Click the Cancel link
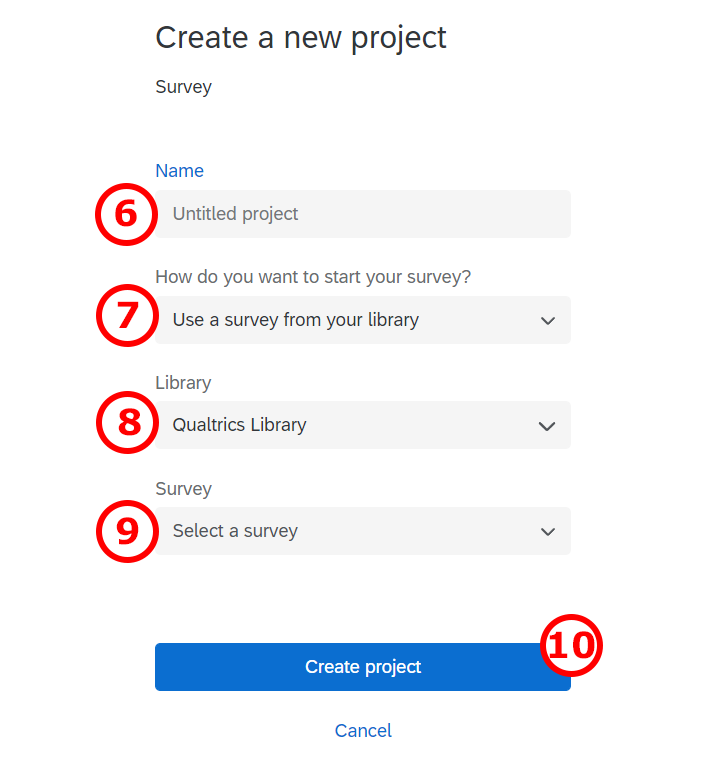The height and width of the screenshot is (757, 728). tap(363, 731)
